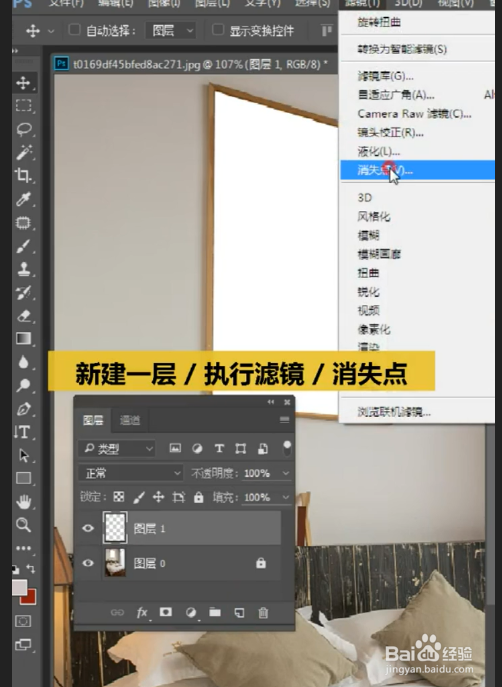The height and width of the screenshot is (687, 502).
Task: Open Move tool preset picker arrow
Action: (51, 31)
